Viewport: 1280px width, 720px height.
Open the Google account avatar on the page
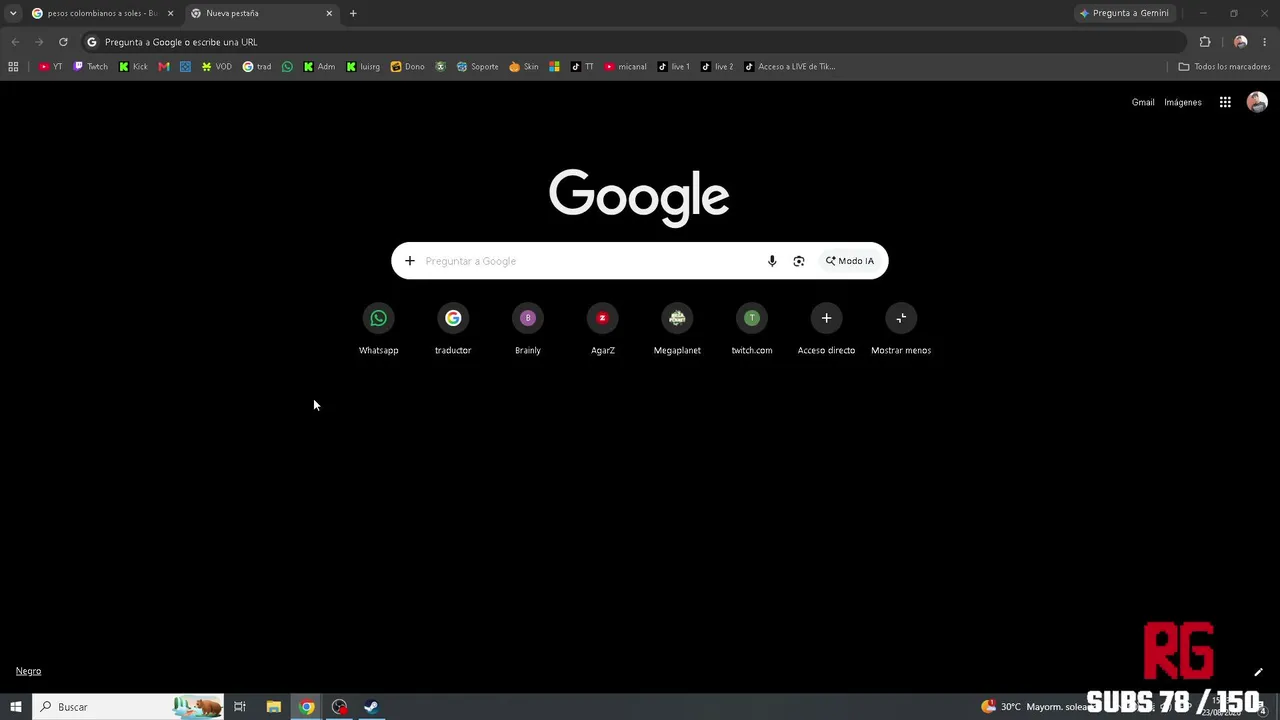coord(1257,102)
